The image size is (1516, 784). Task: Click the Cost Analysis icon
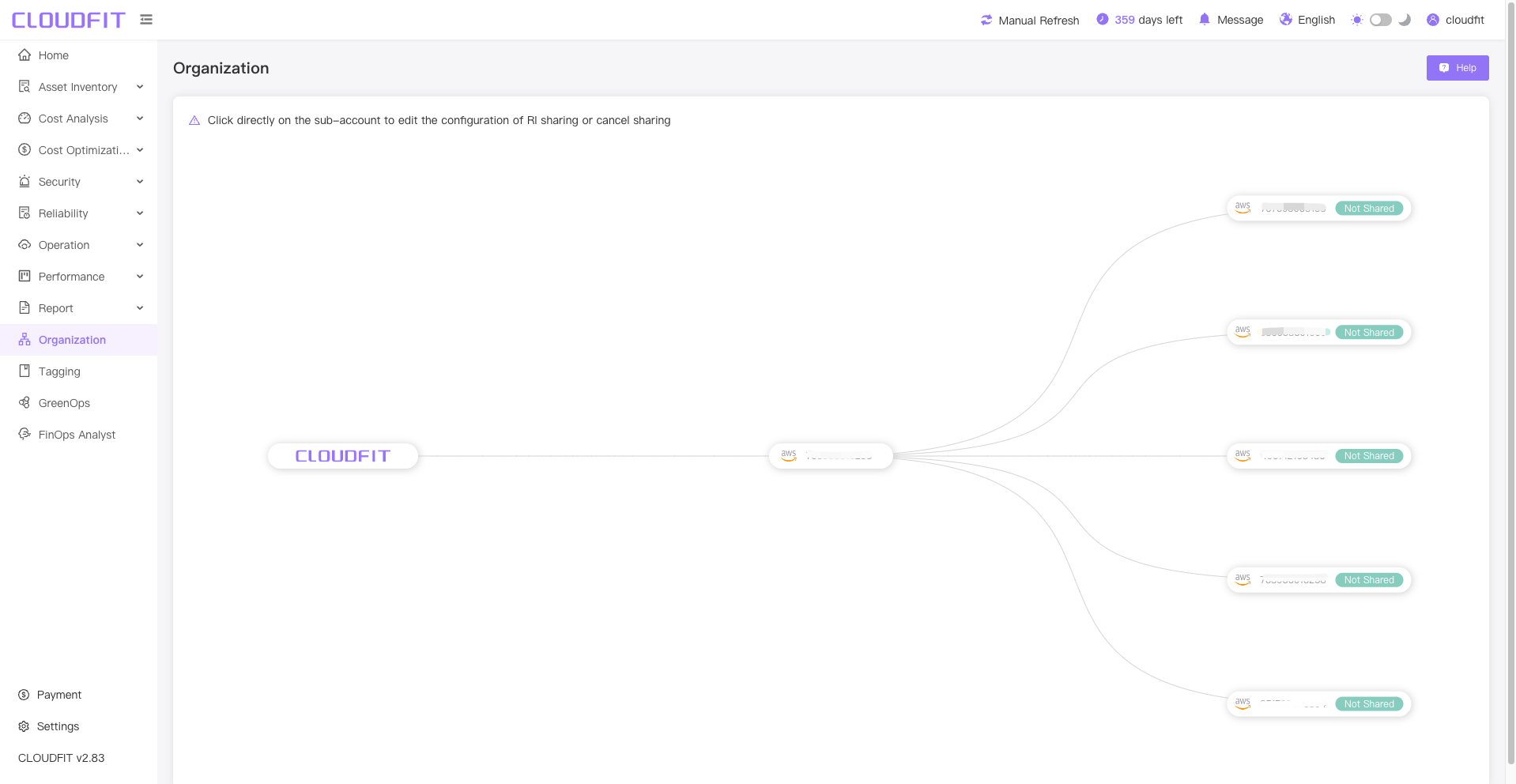coord(25,118)
